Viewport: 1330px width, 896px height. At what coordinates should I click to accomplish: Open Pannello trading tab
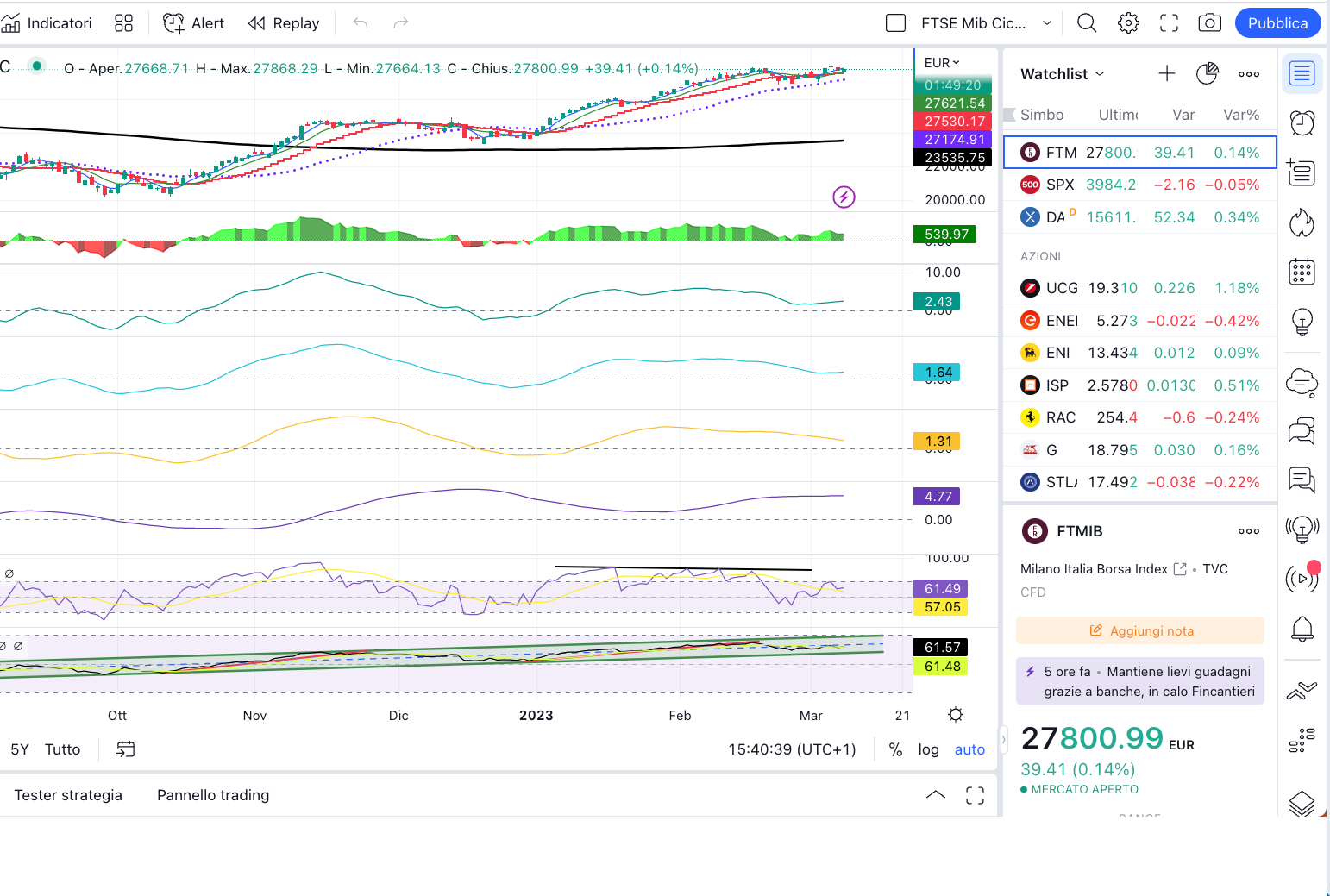coord(213,795)
